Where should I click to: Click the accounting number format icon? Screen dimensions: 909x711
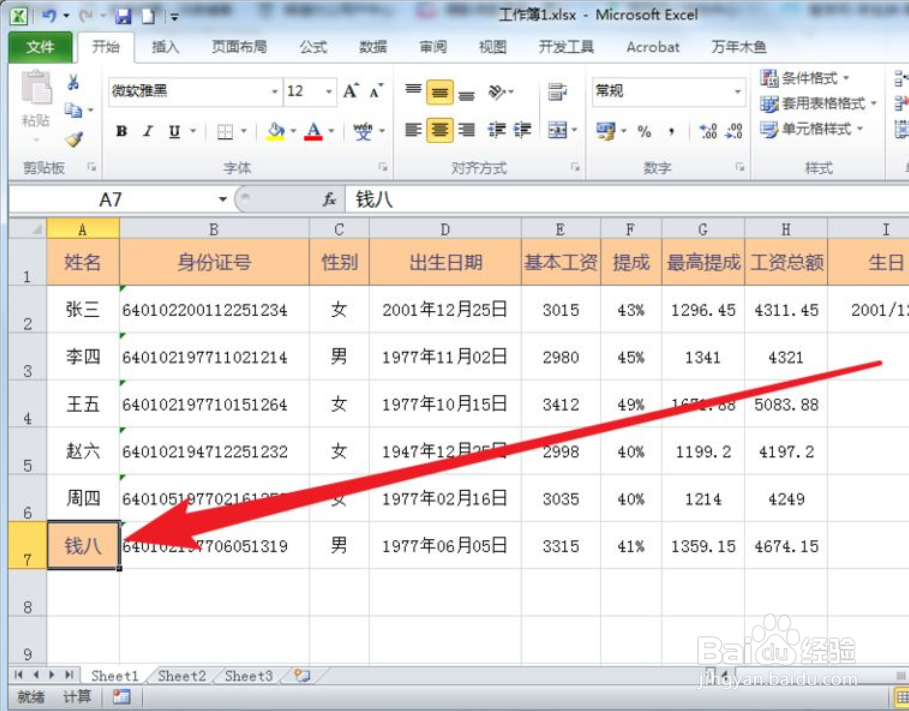click(x=606, y=131)
